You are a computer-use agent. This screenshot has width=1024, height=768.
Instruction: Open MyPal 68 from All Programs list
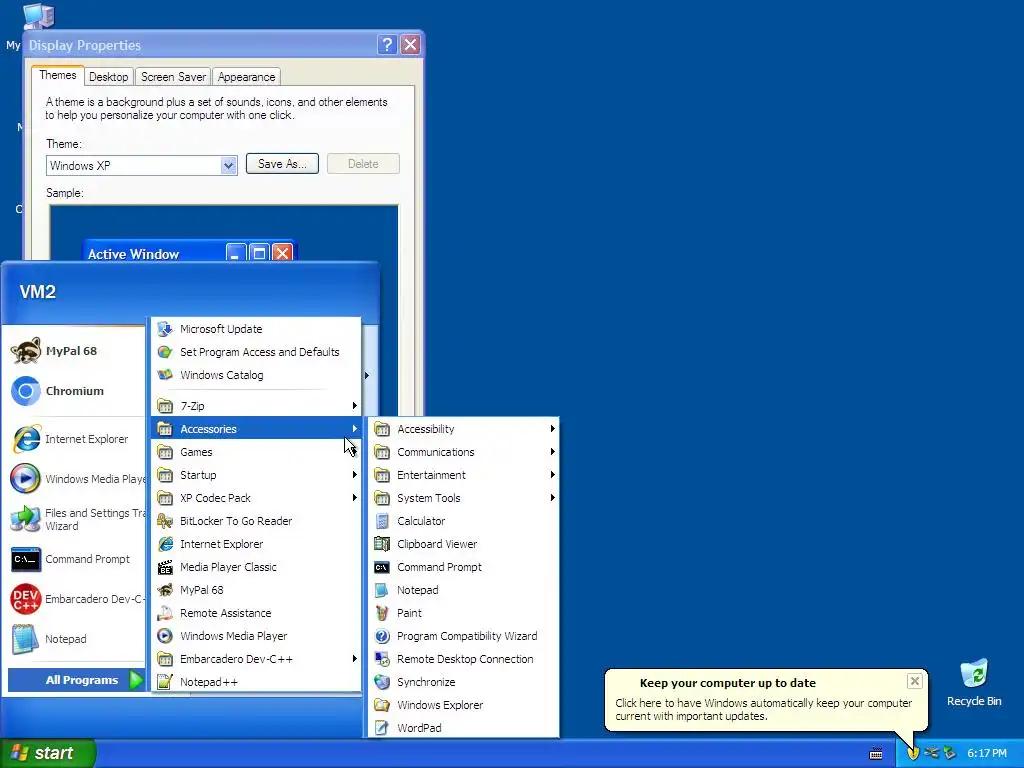point(256,590)
